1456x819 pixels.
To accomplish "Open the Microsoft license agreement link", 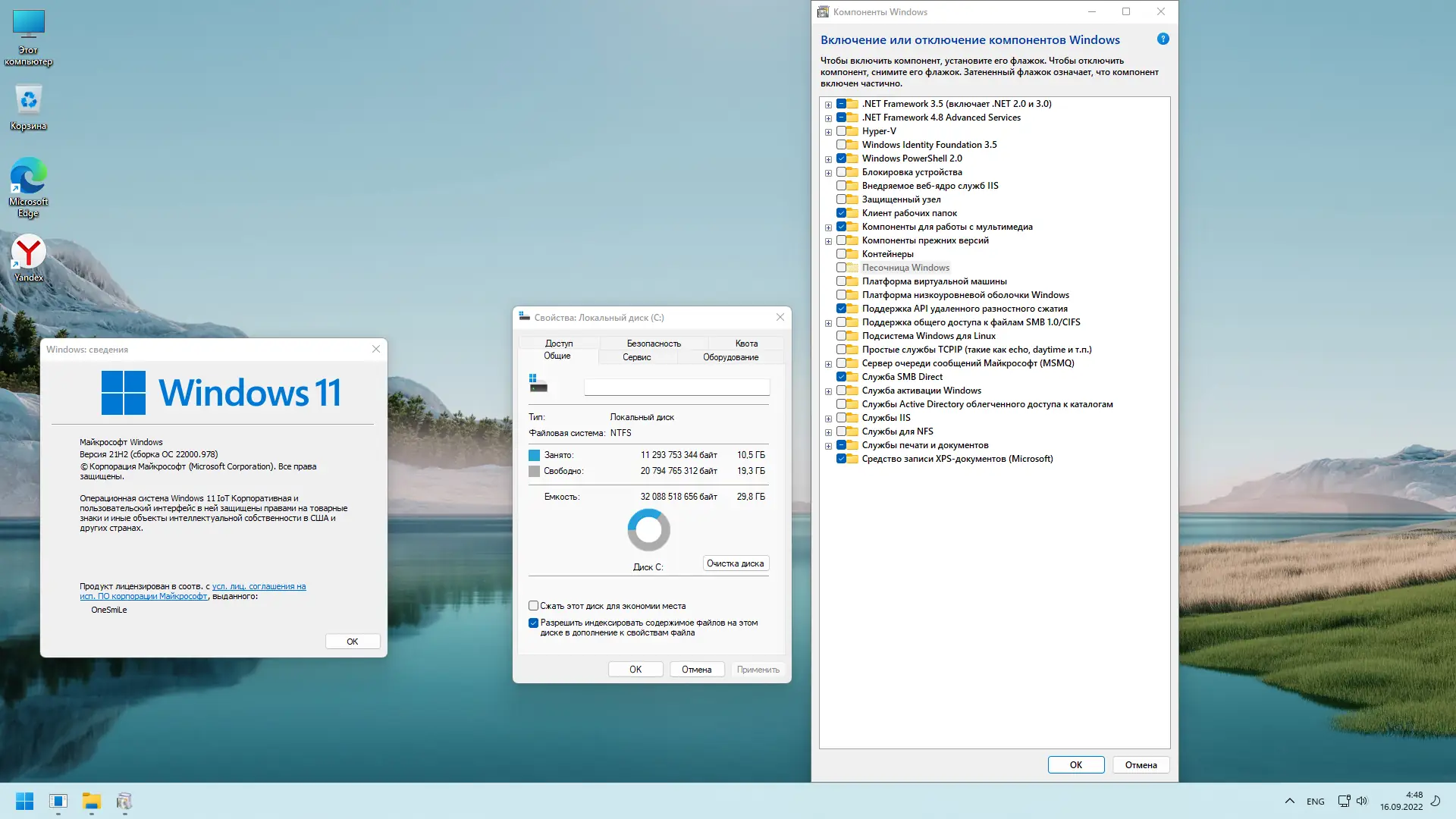I will pos(259,586).
